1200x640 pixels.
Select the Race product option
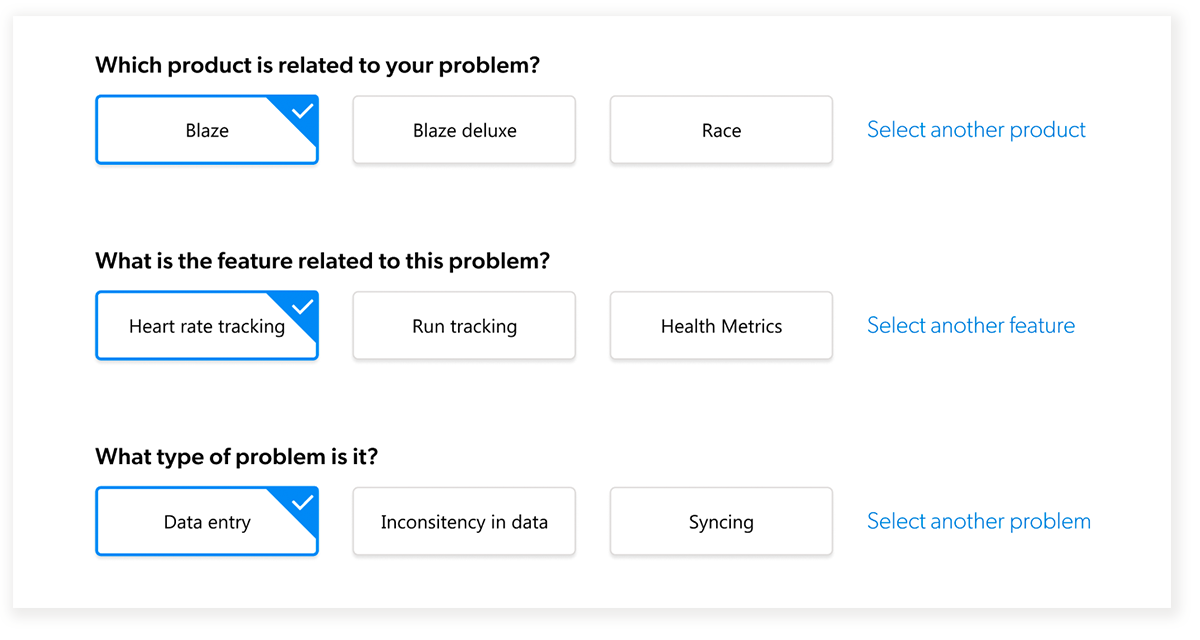pyautogui.click(x=721, y=130)
